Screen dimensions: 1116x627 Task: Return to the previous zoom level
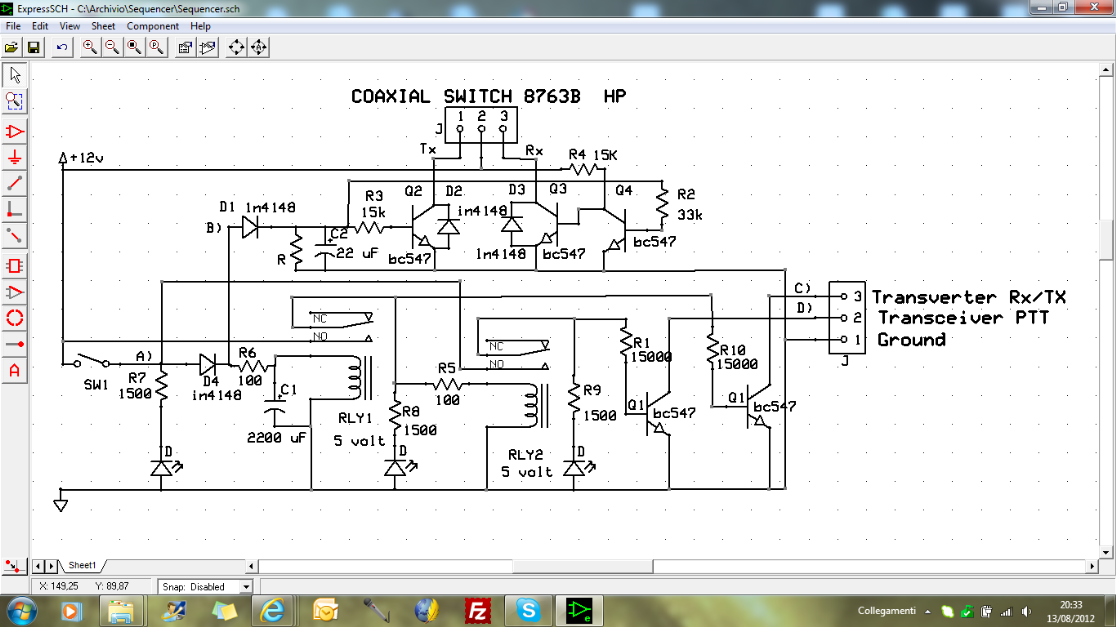coord(156,48)
